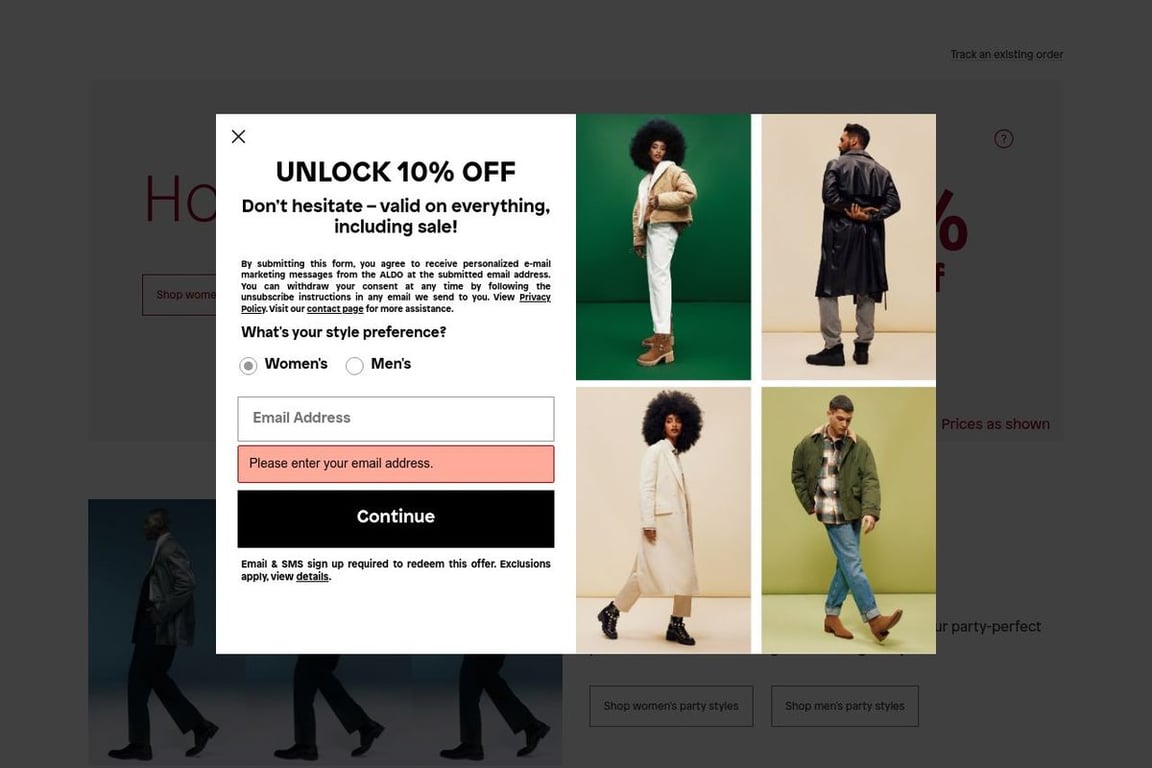Click the man in black leather coat photo

(x=849, y=247)
